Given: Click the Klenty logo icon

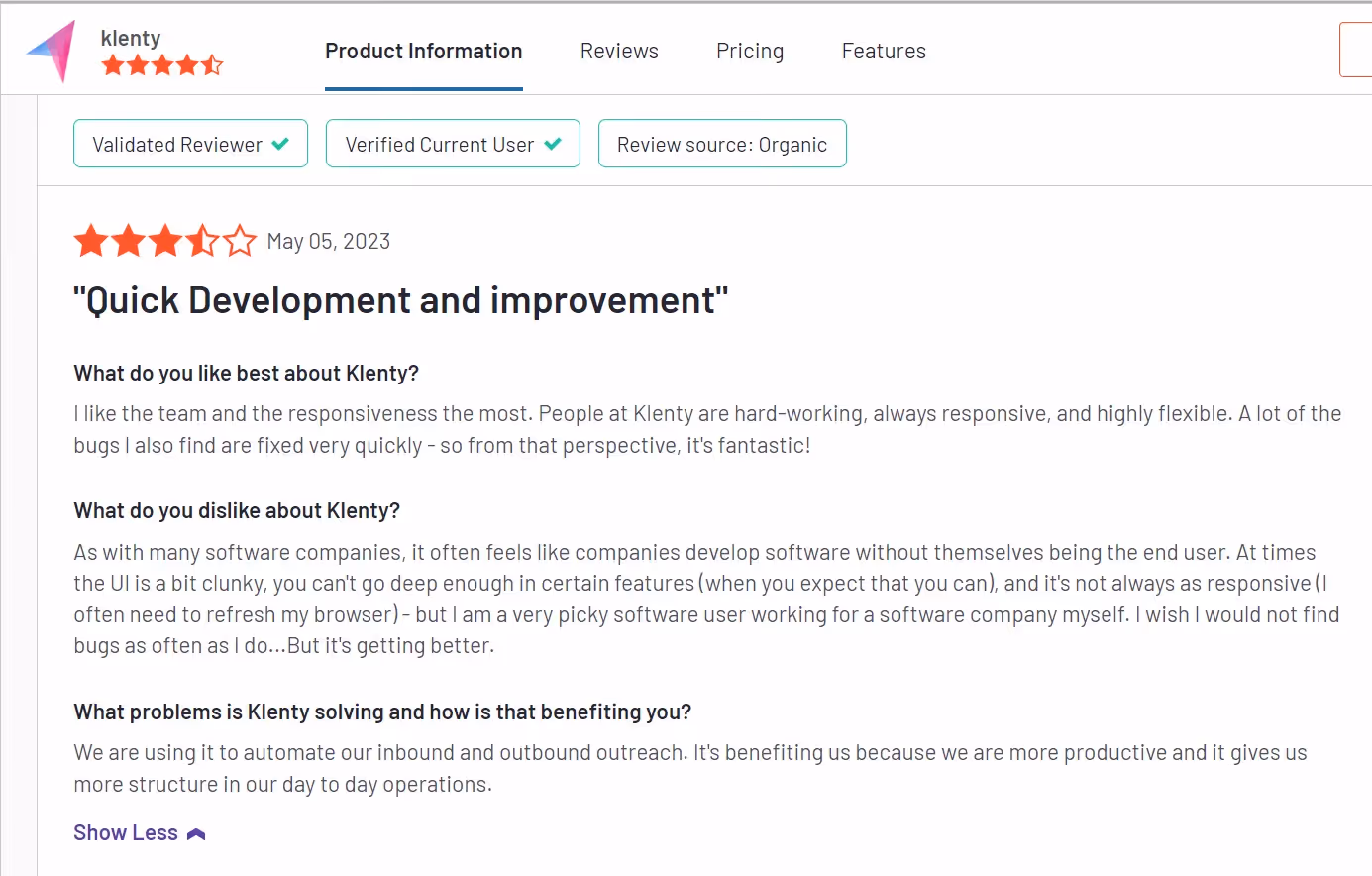Looking at the screenshot, I should pos(52,52).
